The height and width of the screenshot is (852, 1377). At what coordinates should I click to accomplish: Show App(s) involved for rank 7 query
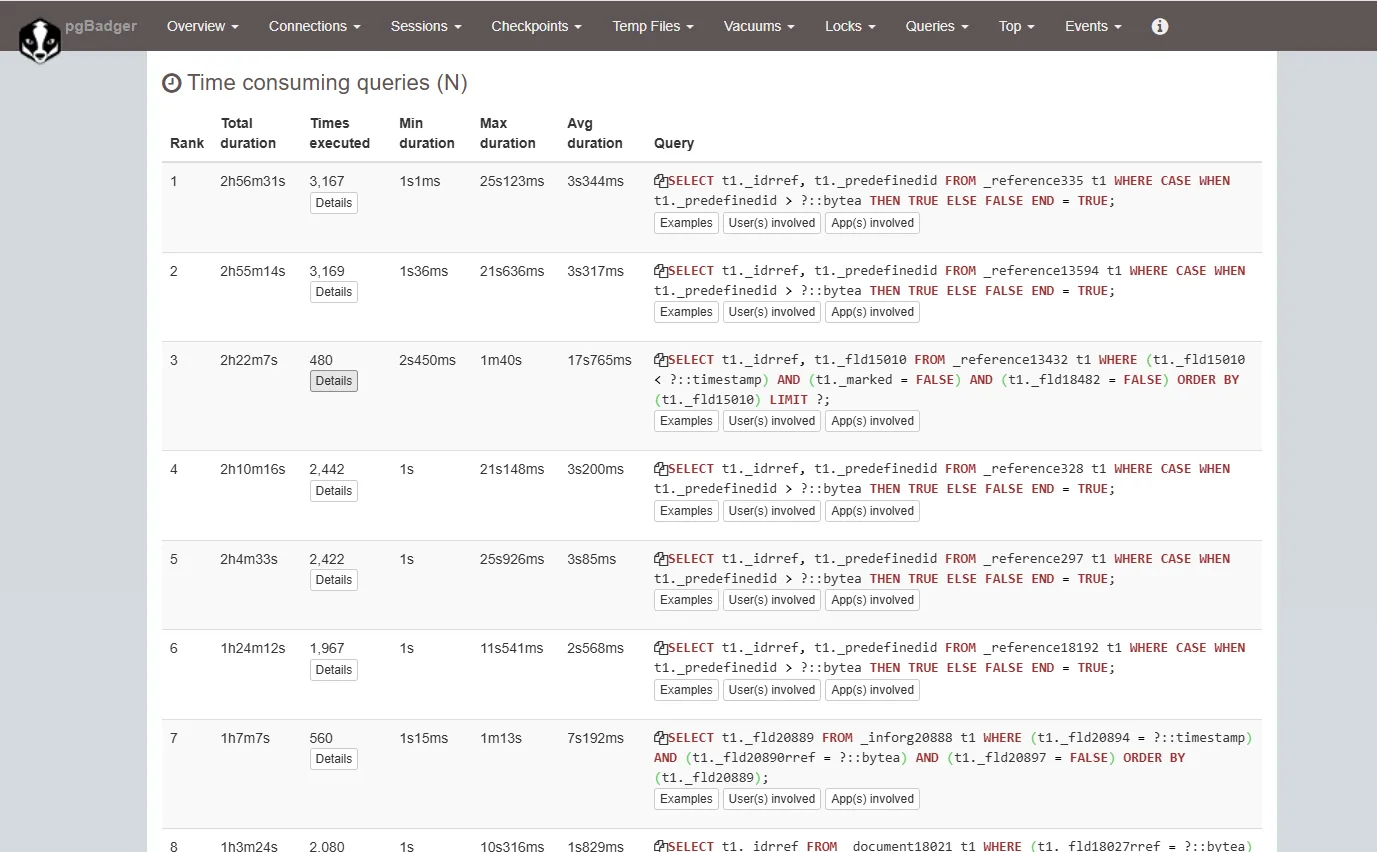click(x=872, y=799)
